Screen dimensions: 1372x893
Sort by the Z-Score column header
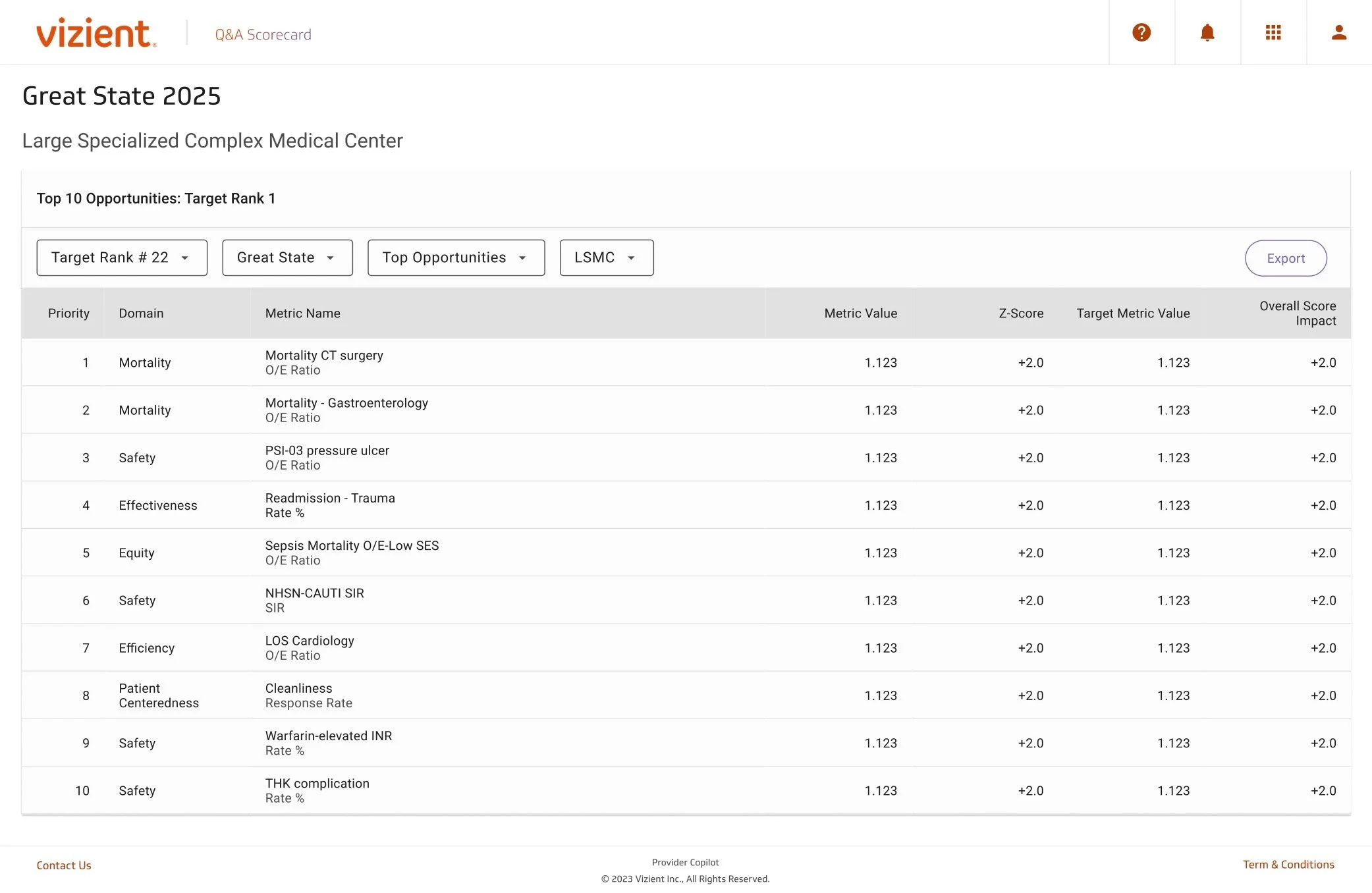tap(1020, 313)
